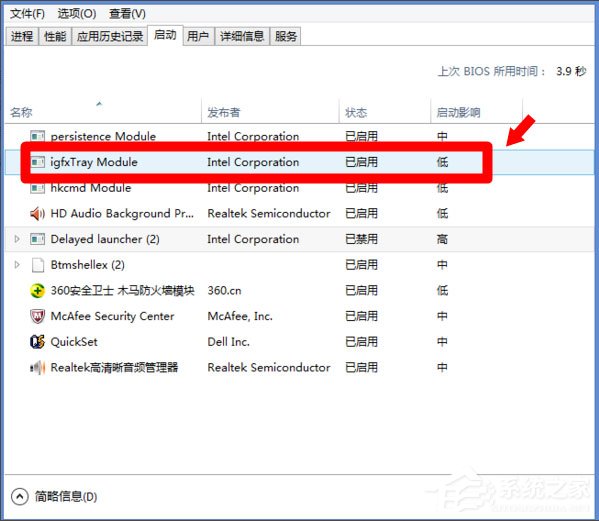
Task: Sort by the 发布者 column header
Action: (x=270, y=112)
